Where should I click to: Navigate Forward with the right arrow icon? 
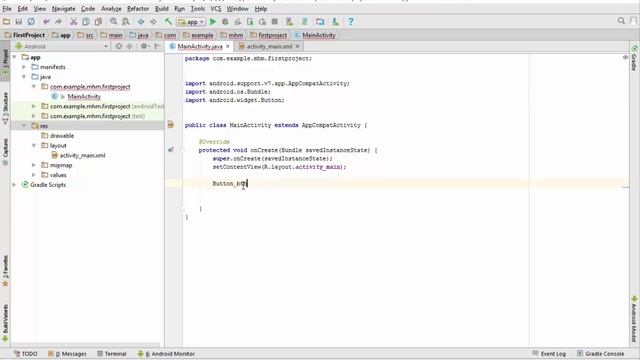(x=153, y=22)
